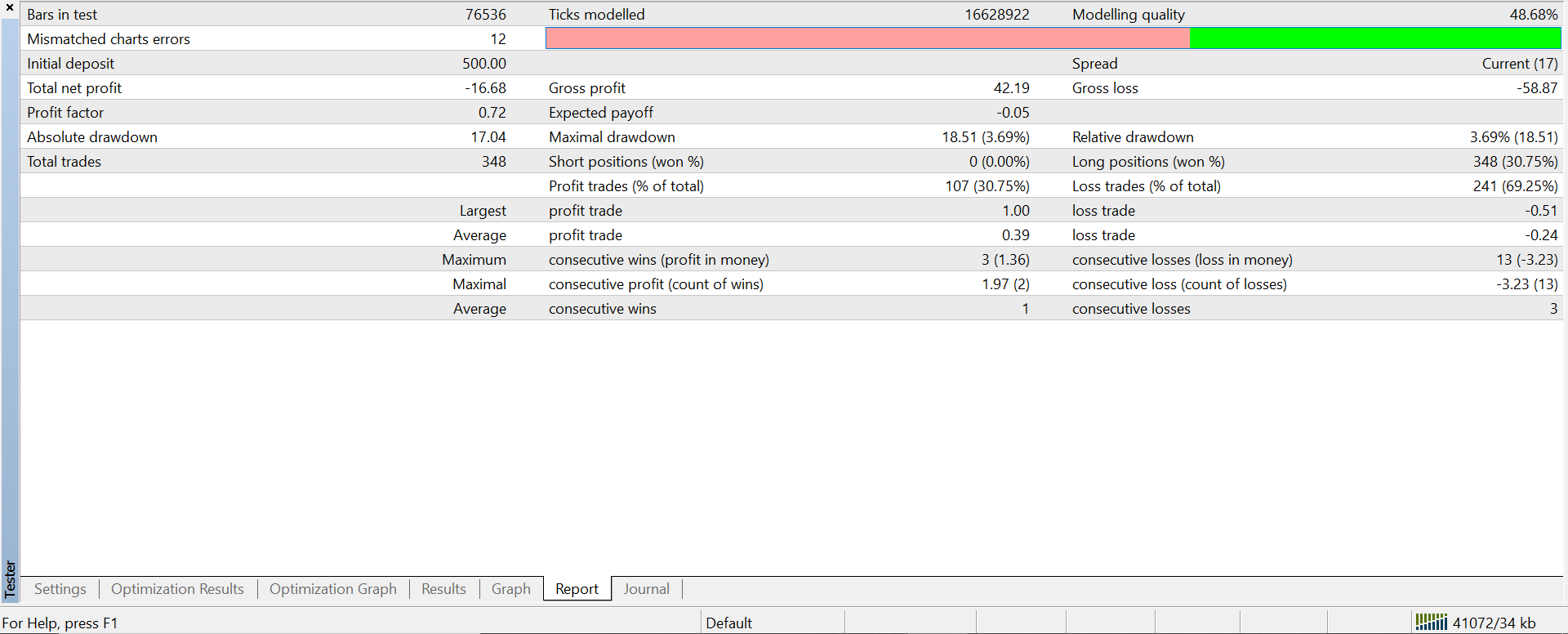Click the 41072/34 kb traffic indicator
The image size is (1568, 634).
pos(1494,623)
